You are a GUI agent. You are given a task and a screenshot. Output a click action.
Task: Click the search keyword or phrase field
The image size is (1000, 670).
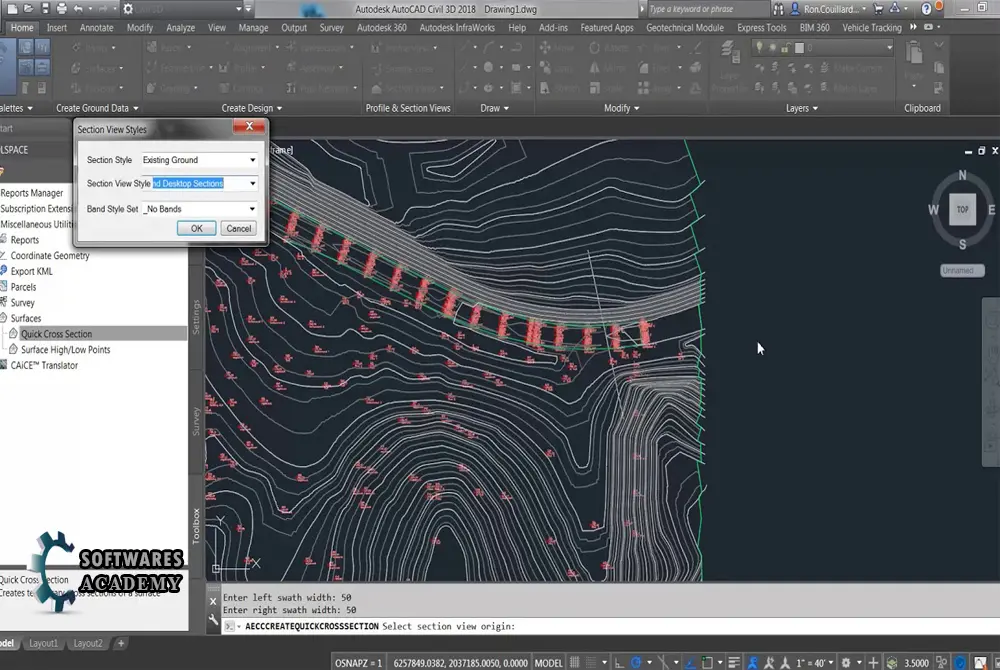(707, 9)
